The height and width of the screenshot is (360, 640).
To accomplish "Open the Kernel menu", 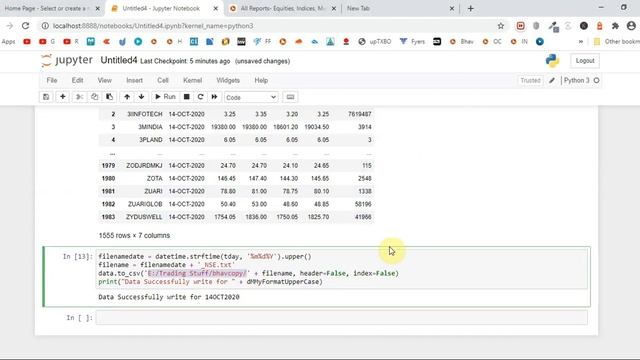I will [192, 80].
